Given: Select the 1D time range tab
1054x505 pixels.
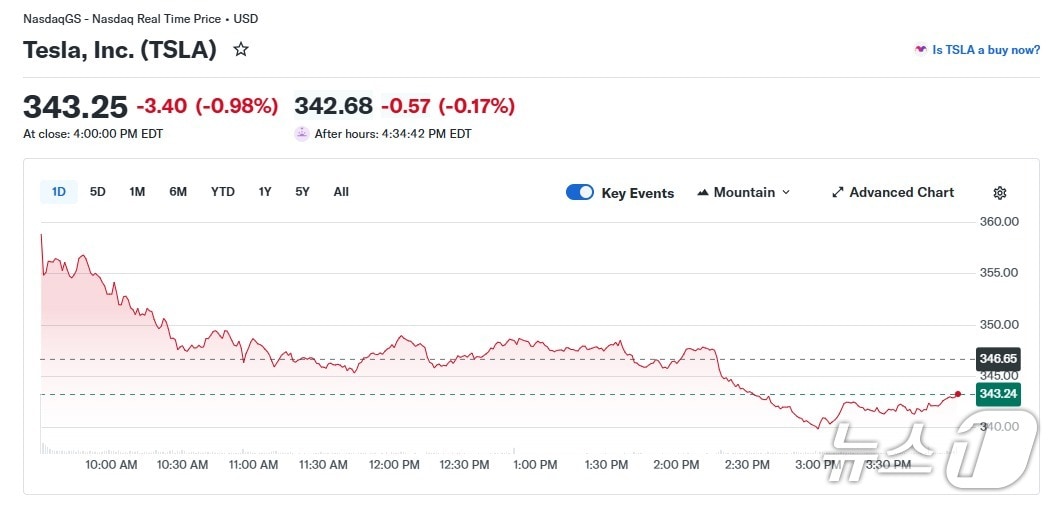Looking at the screenshot, I should pos(59,192).
